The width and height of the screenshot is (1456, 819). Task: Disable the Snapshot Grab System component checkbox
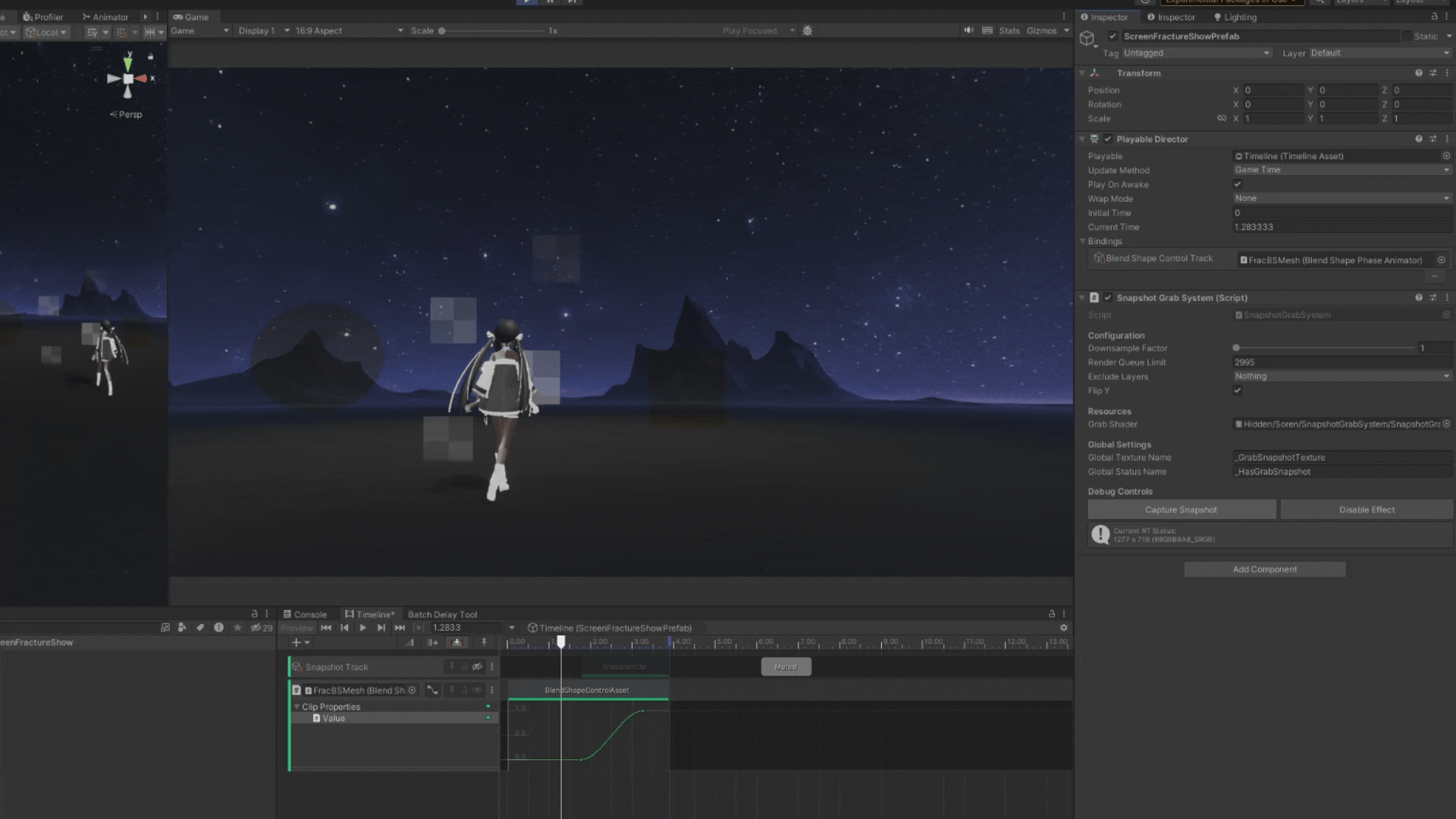(1108, 298)
